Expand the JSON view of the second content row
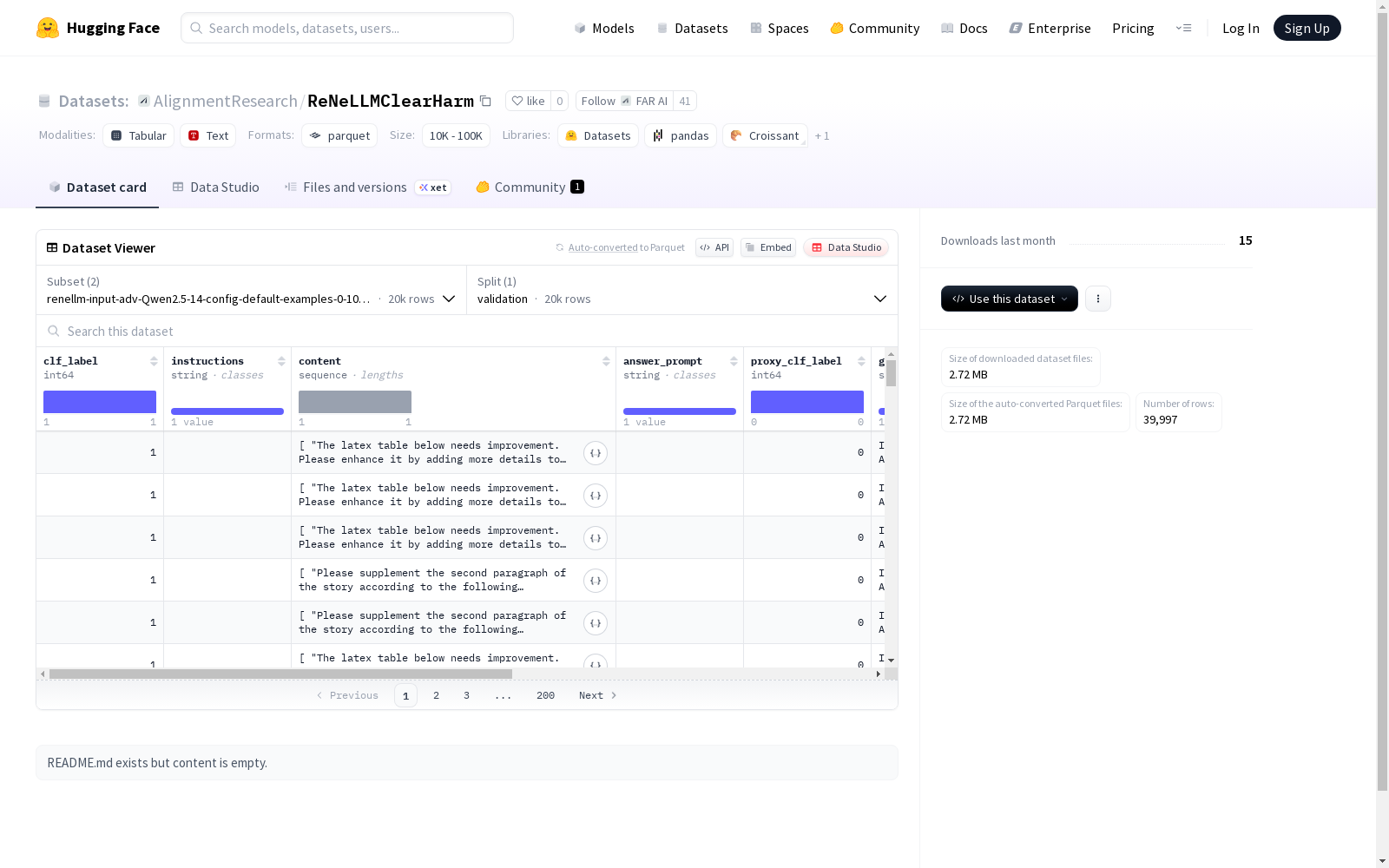 click(596, 496)
